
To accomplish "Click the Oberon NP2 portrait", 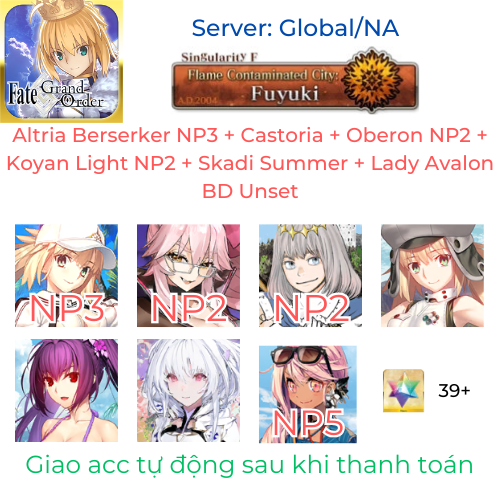I will 310,275.
